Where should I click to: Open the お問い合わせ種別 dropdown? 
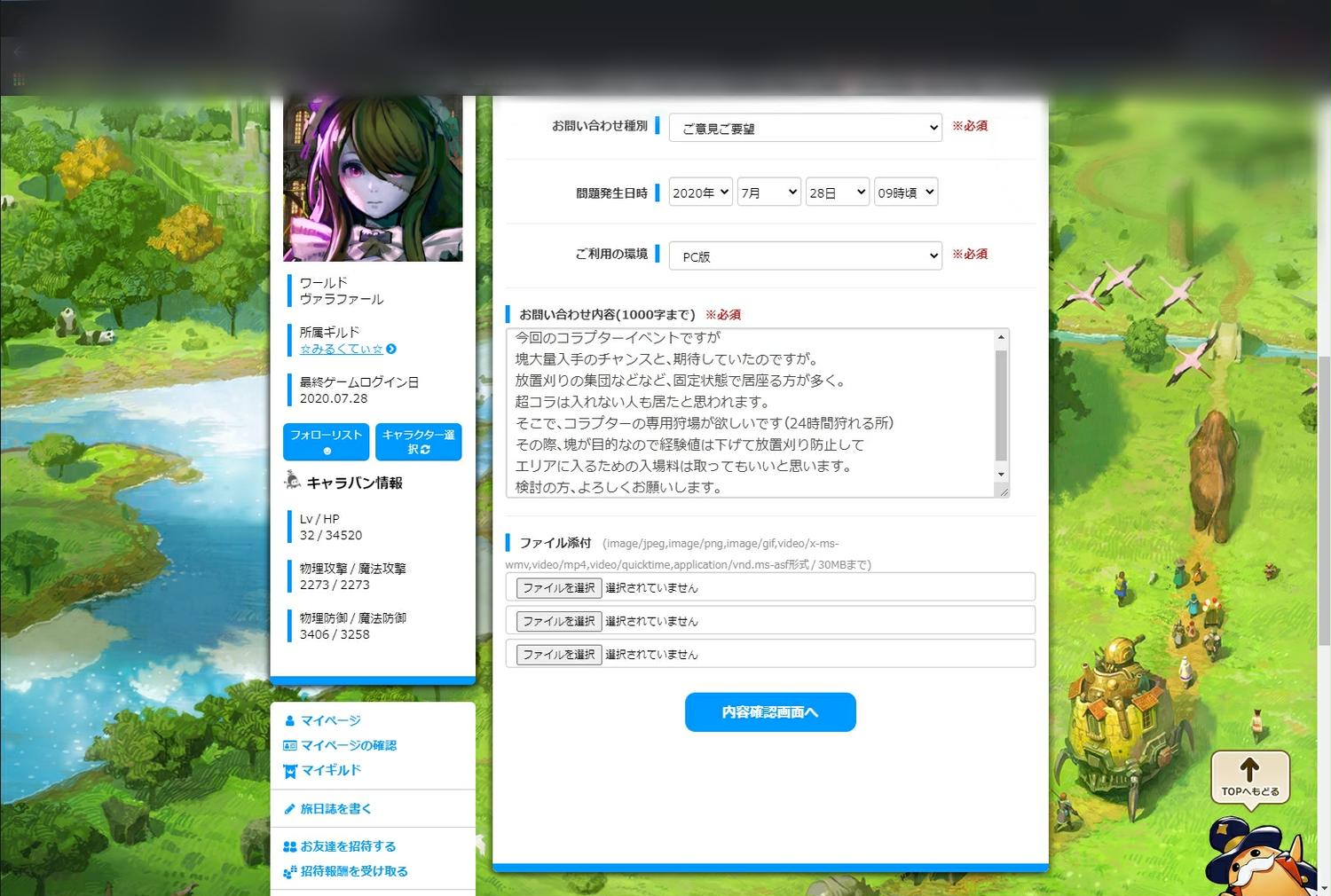click(805, 128)
